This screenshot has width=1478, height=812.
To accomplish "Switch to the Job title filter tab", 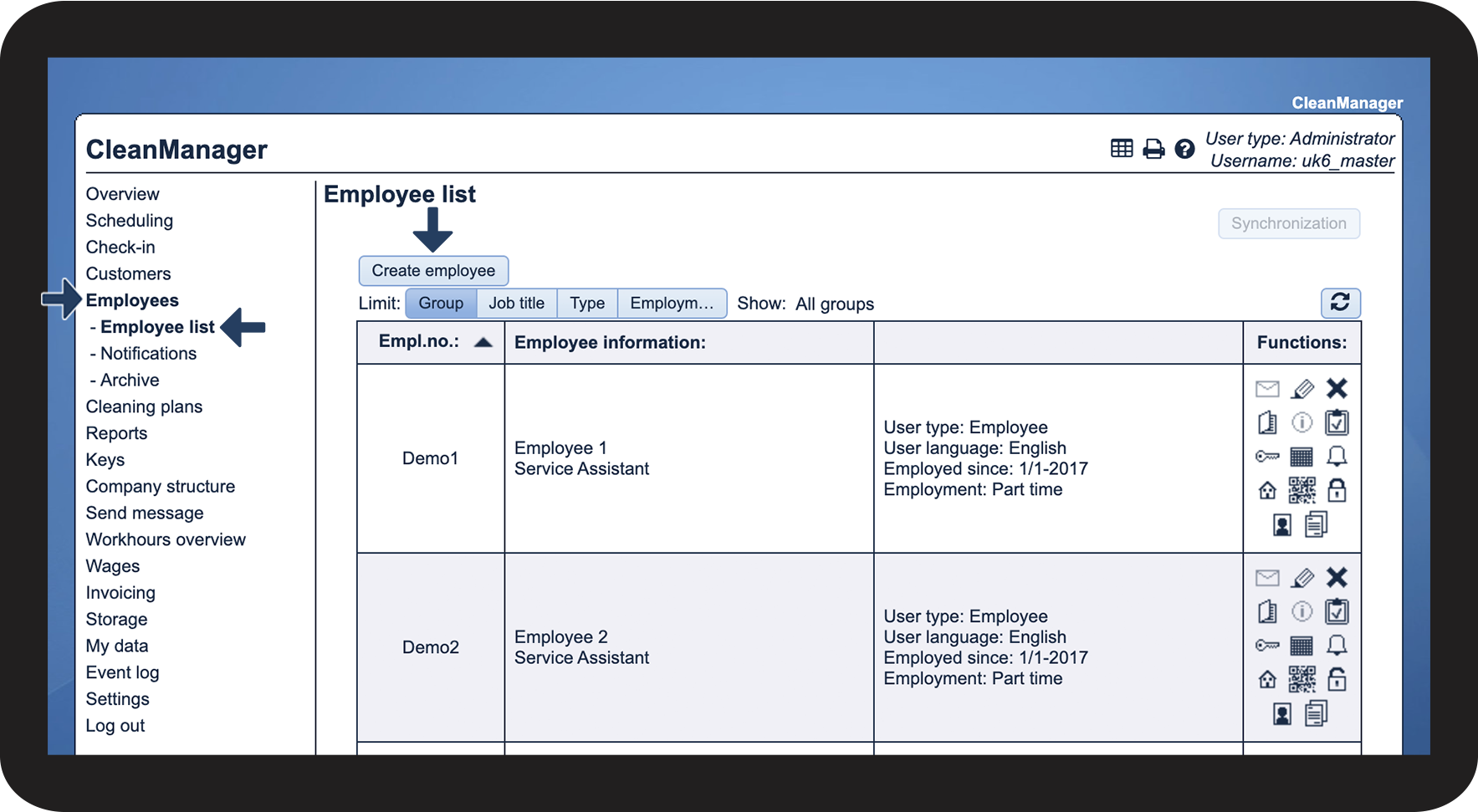I will pos(517,304).
